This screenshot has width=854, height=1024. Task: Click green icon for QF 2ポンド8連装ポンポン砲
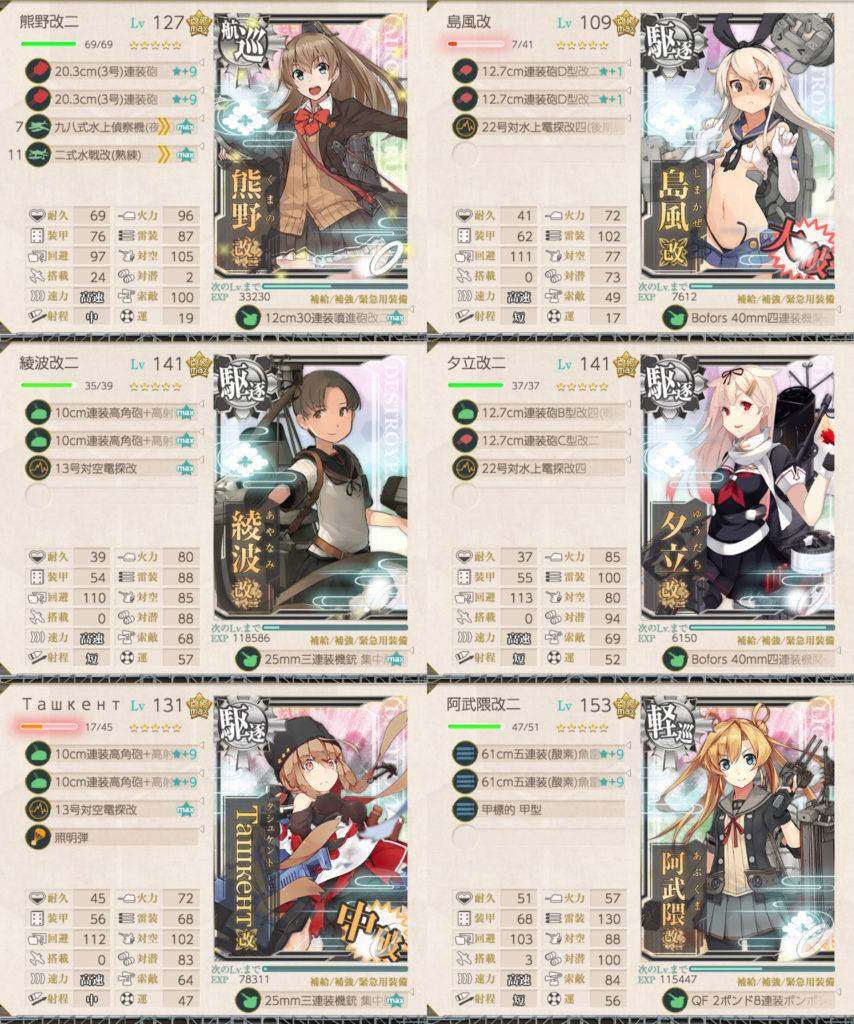click(675, 1000)
